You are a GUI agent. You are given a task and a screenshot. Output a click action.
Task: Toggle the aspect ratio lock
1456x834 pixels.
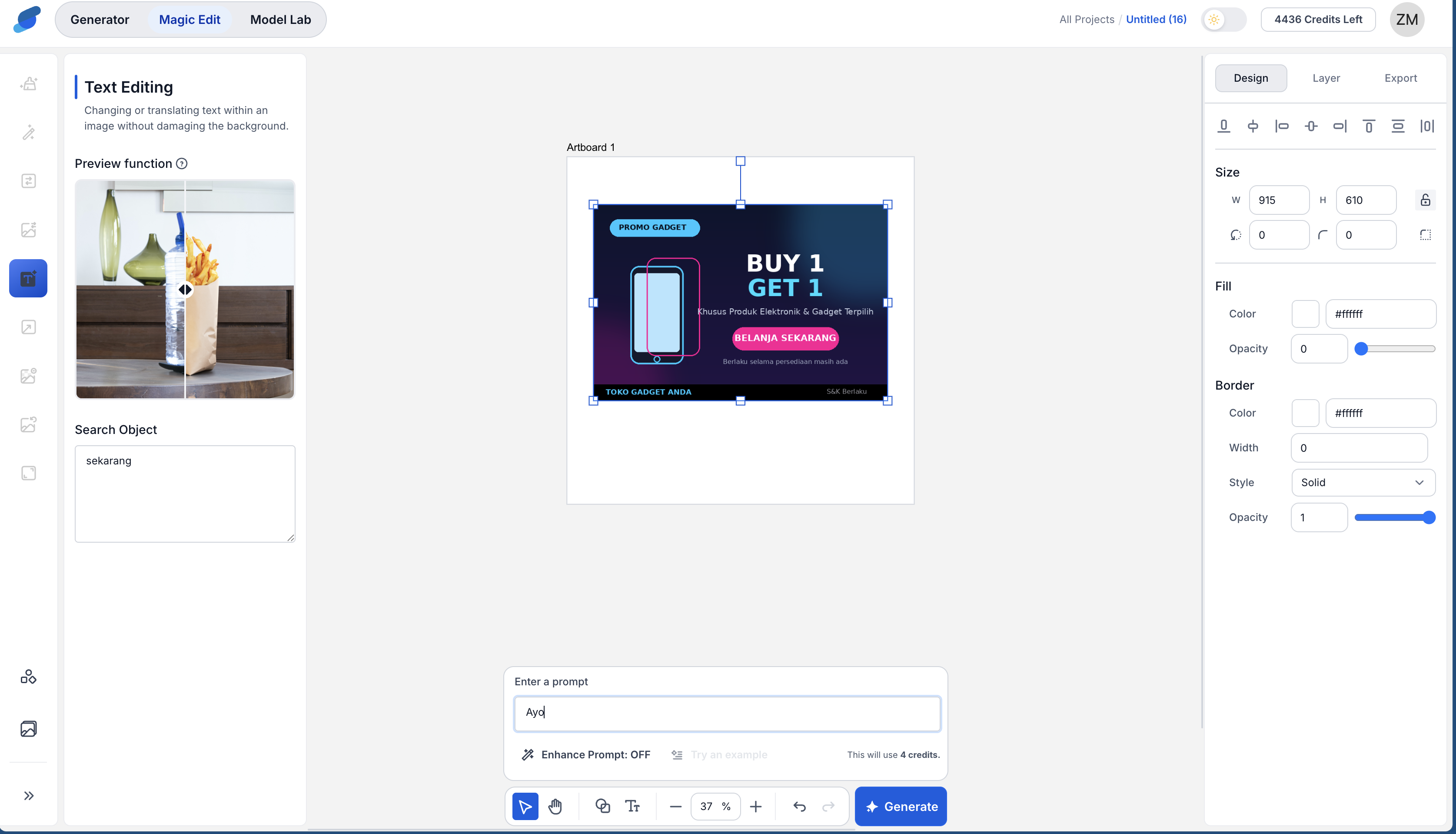pyautogui.click(x=1426, y=200)
